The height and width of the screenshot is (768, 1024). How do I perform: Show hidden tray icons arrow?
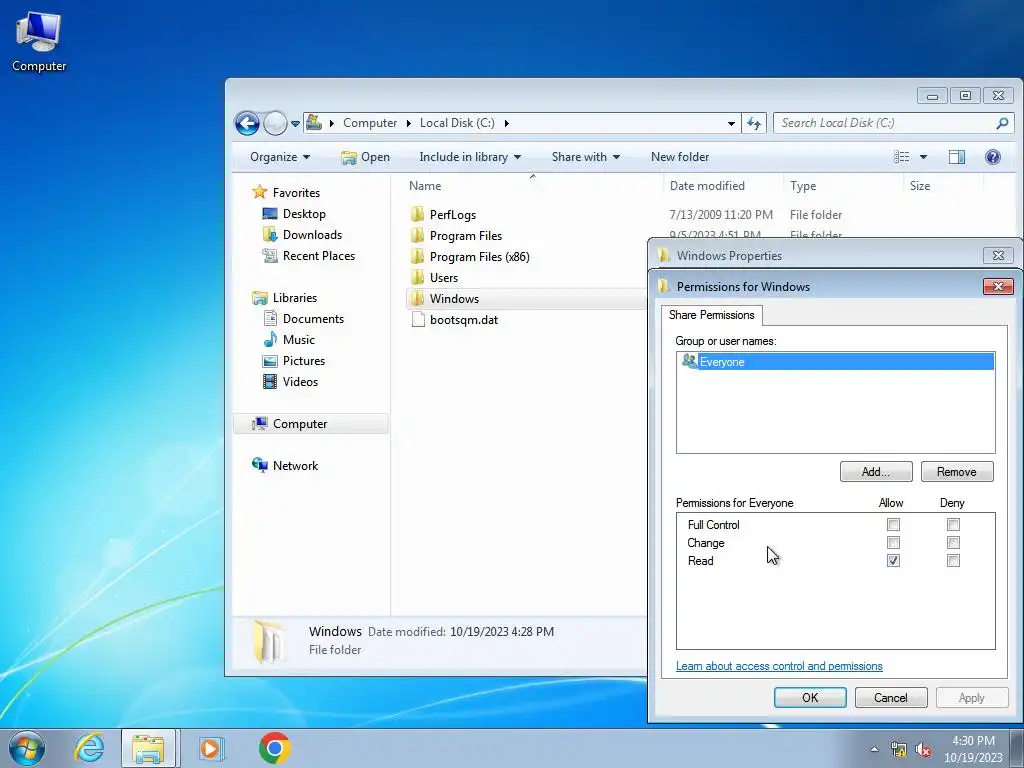(874, 749)
